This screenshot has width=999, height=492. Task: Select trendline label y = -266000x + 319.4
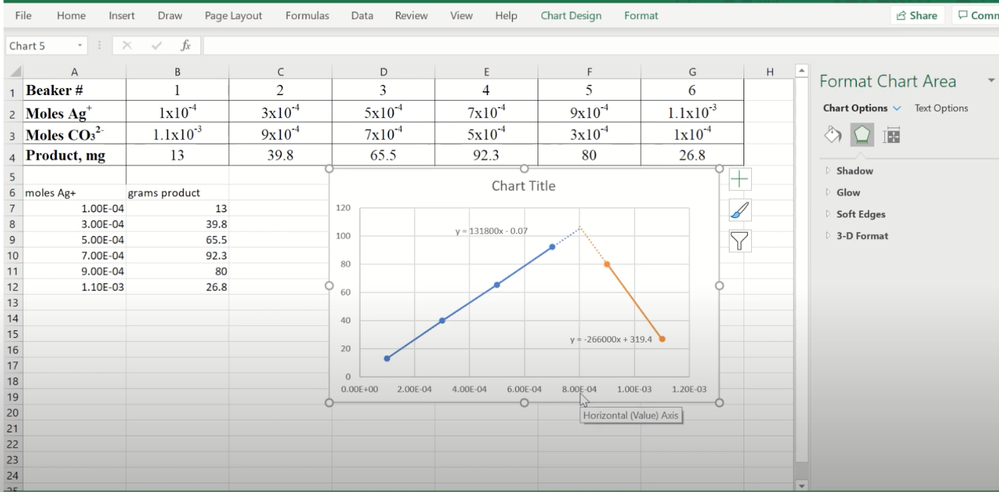click(610, 340)
